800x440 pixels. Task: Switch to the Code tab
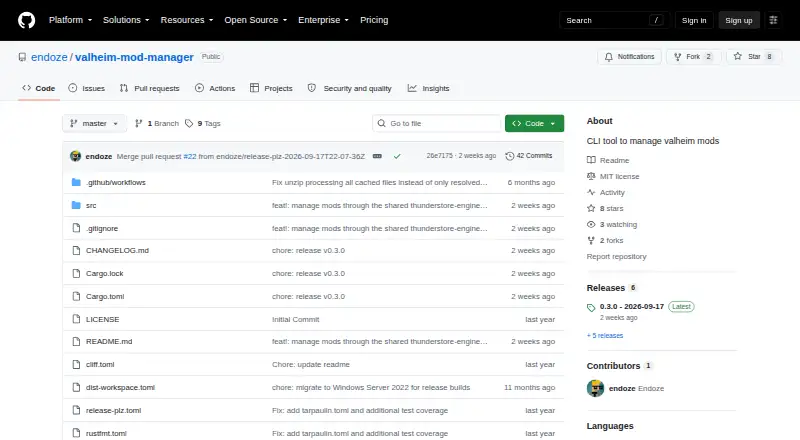pos(39,88)
